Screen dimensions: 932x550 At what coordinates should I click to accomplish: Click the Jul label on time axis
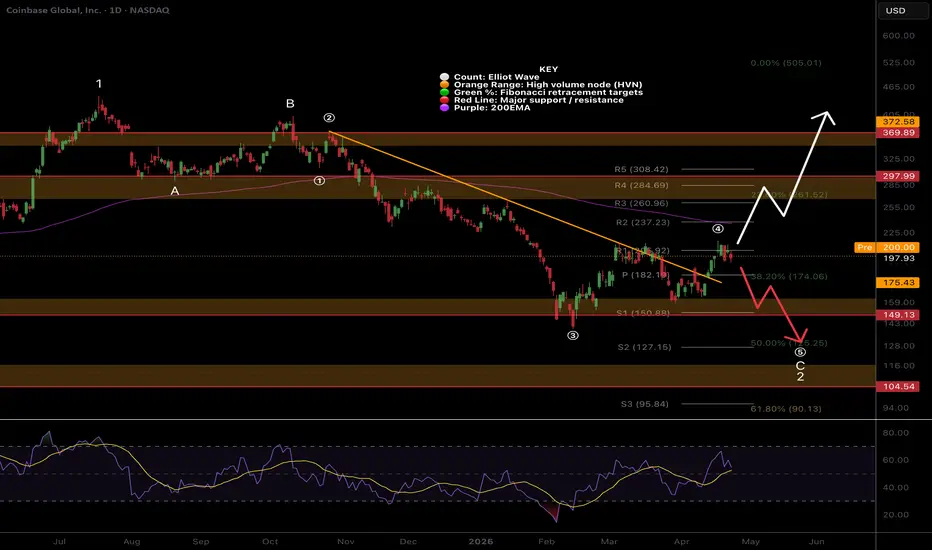[x=59, y=542]
